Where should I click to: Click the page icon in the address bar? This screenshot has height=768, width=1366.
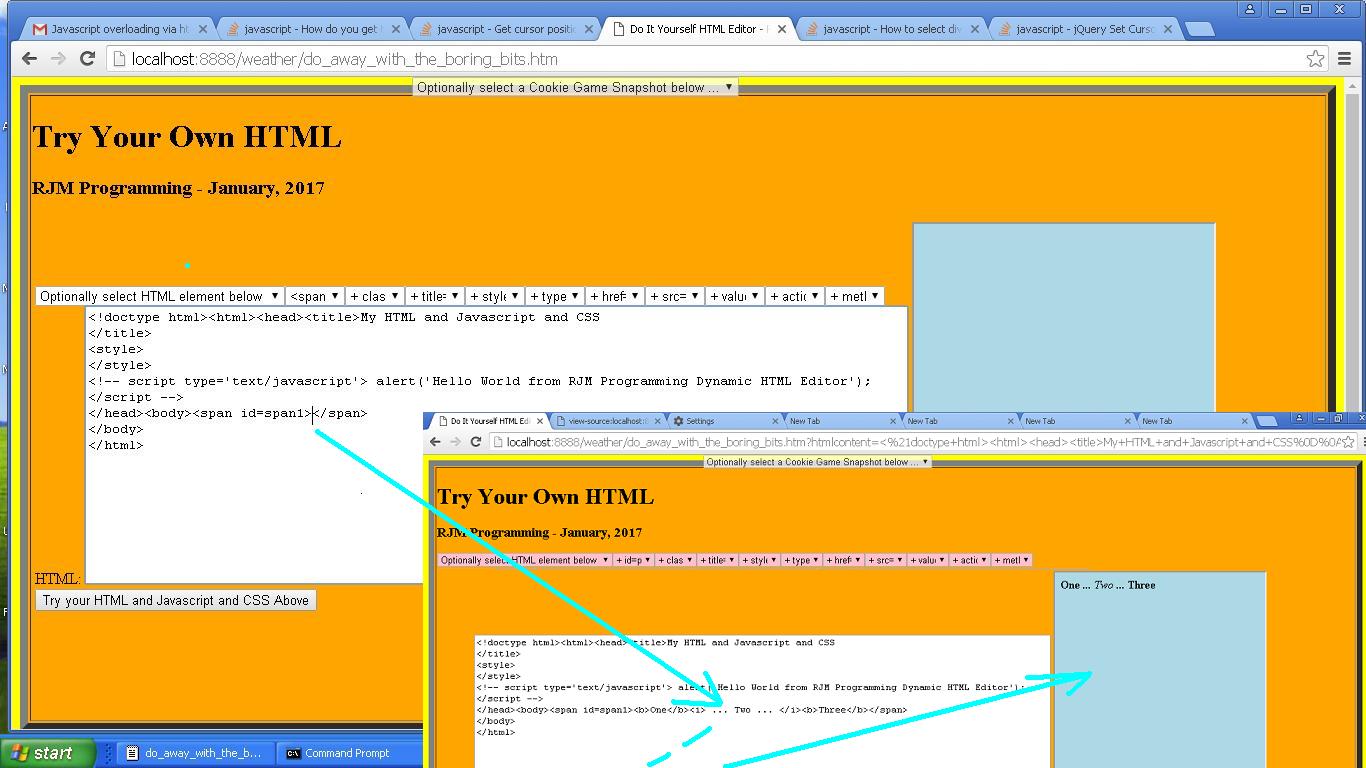click(113, 59)
